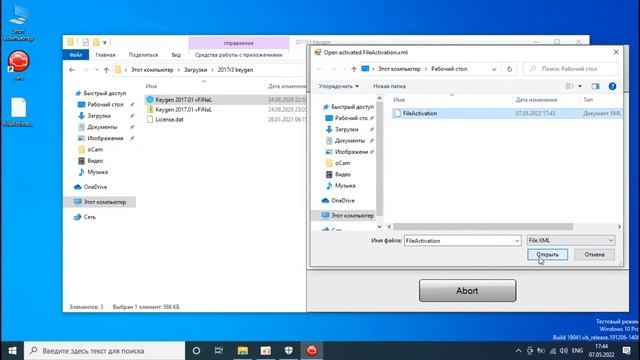Click the Имя файла input field
Screen dimensions: 640x360
(462, 241)
